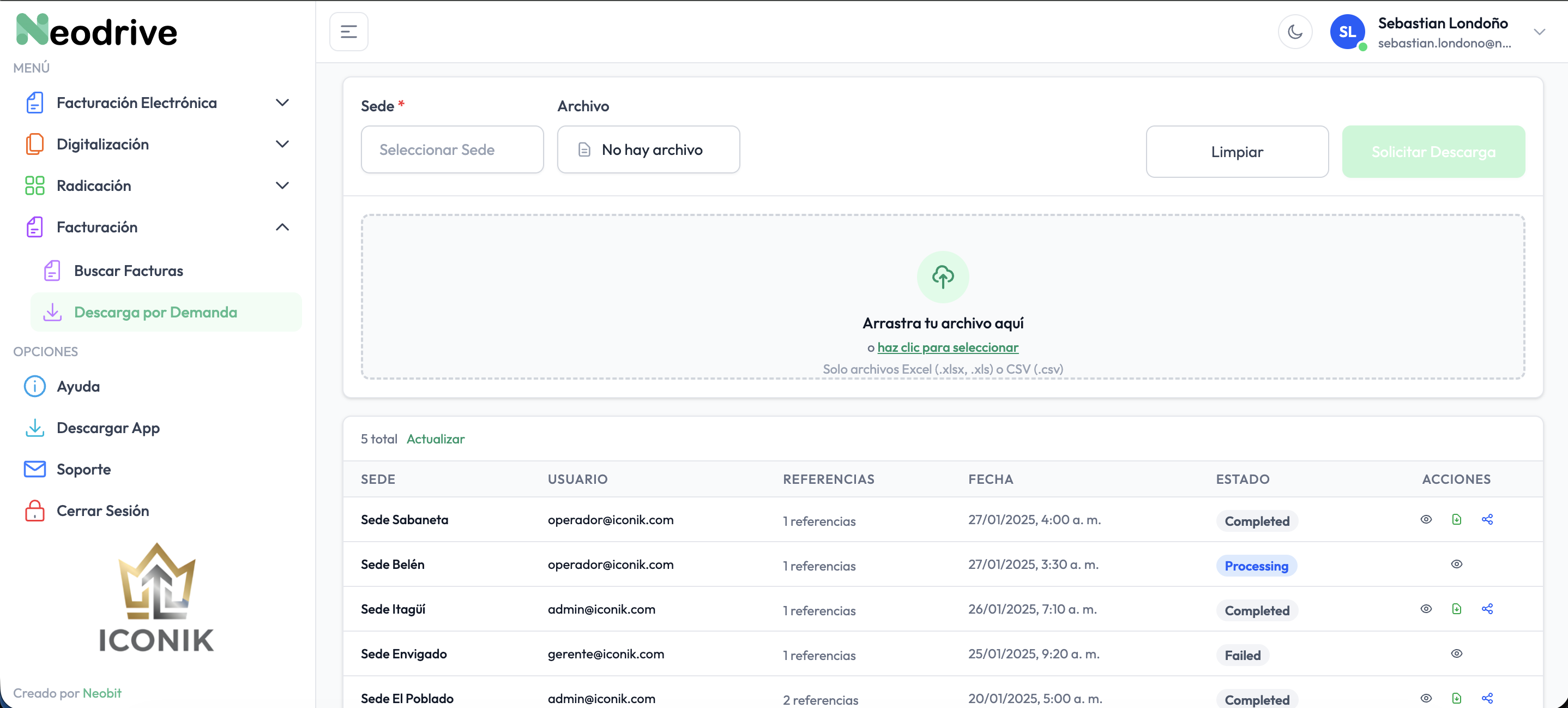1568x708 pixels.
Task: Click the cloud upload icon
Action: [942, 277]
